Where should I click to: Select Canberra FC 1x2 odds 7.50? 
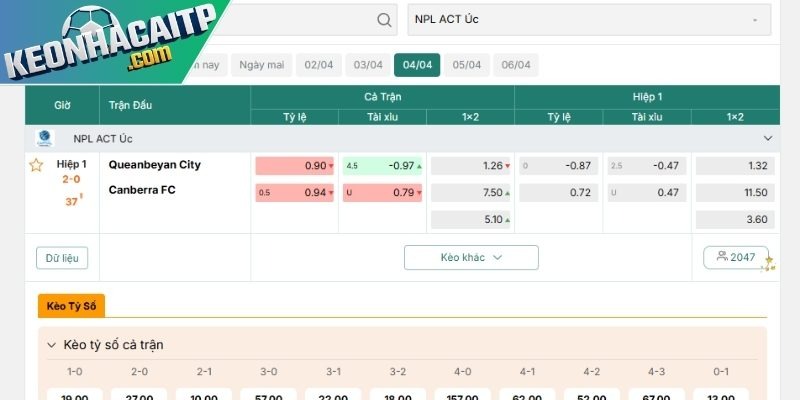coord(471,192)
